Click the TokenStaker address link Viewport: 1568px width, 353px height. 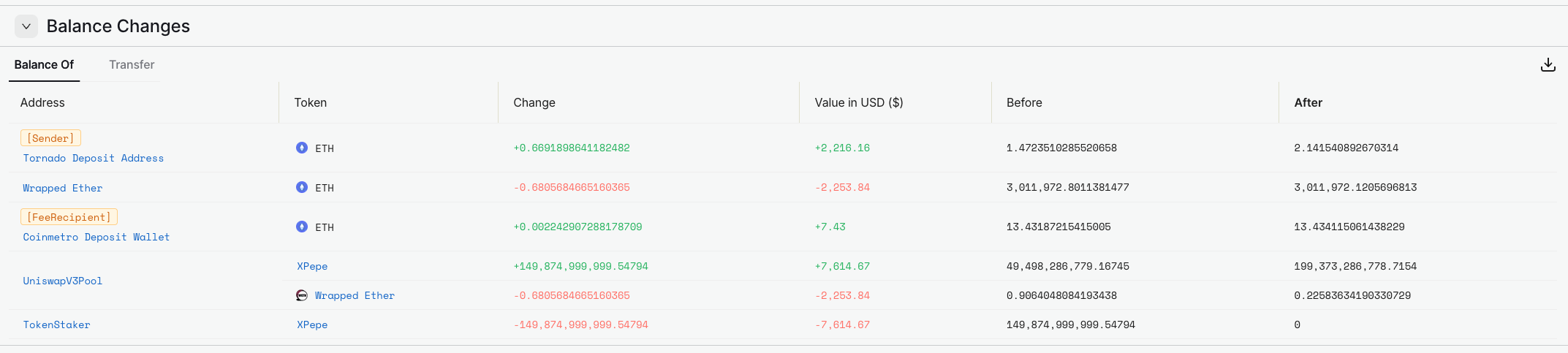pos(56,324)
